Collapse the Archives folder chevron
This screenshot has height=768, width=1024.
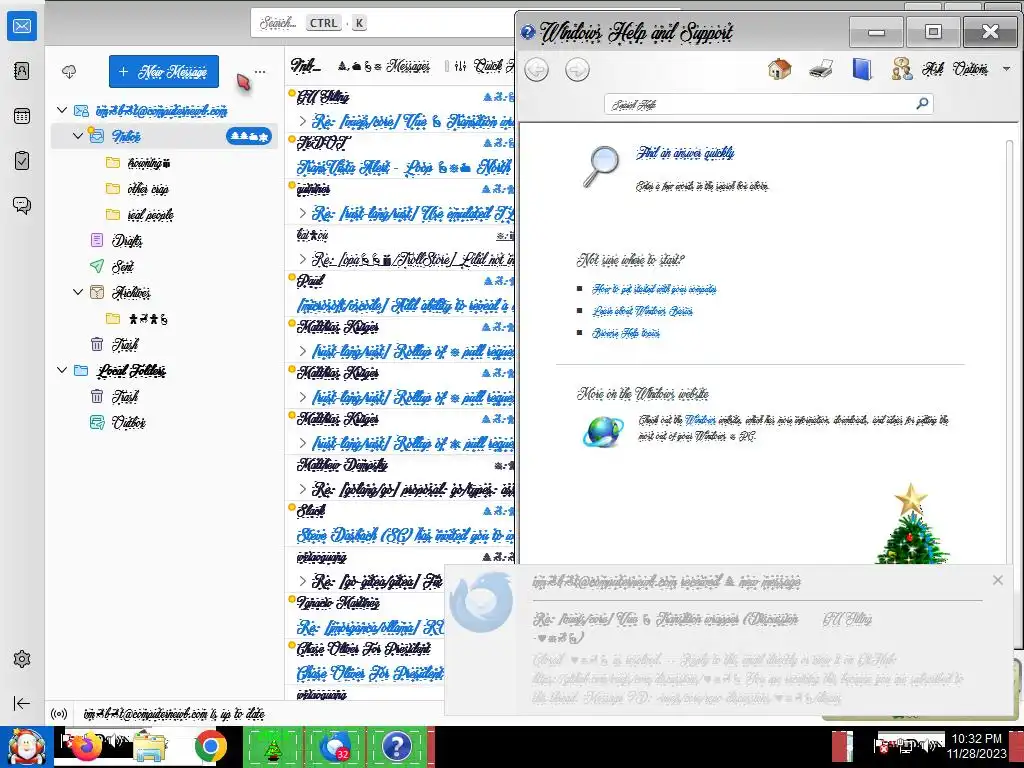[78, 292]
